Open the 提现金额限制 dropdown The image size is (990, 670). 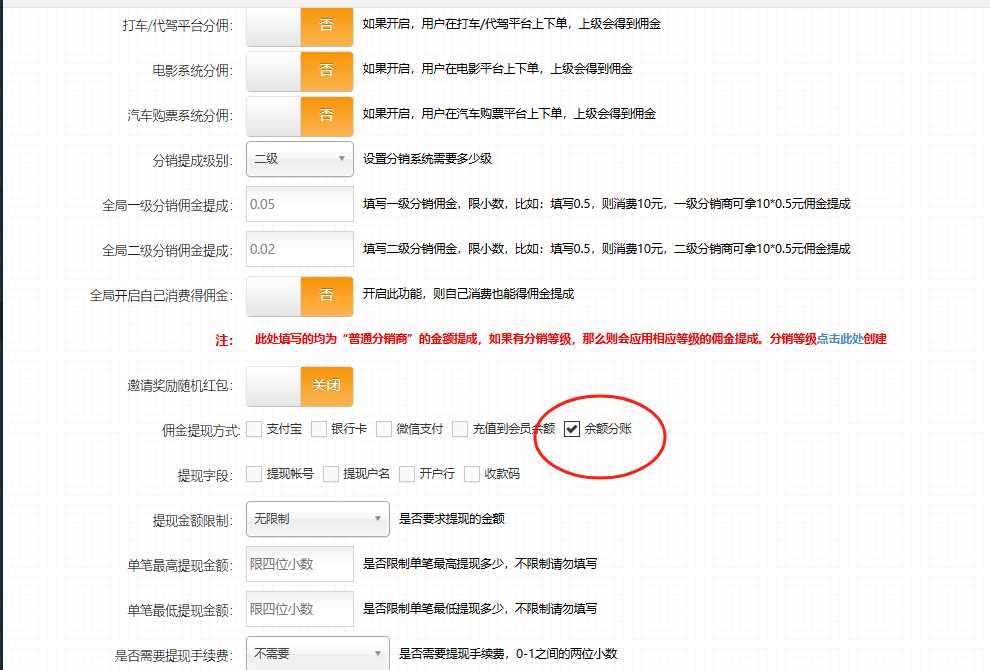pos(318,519)
